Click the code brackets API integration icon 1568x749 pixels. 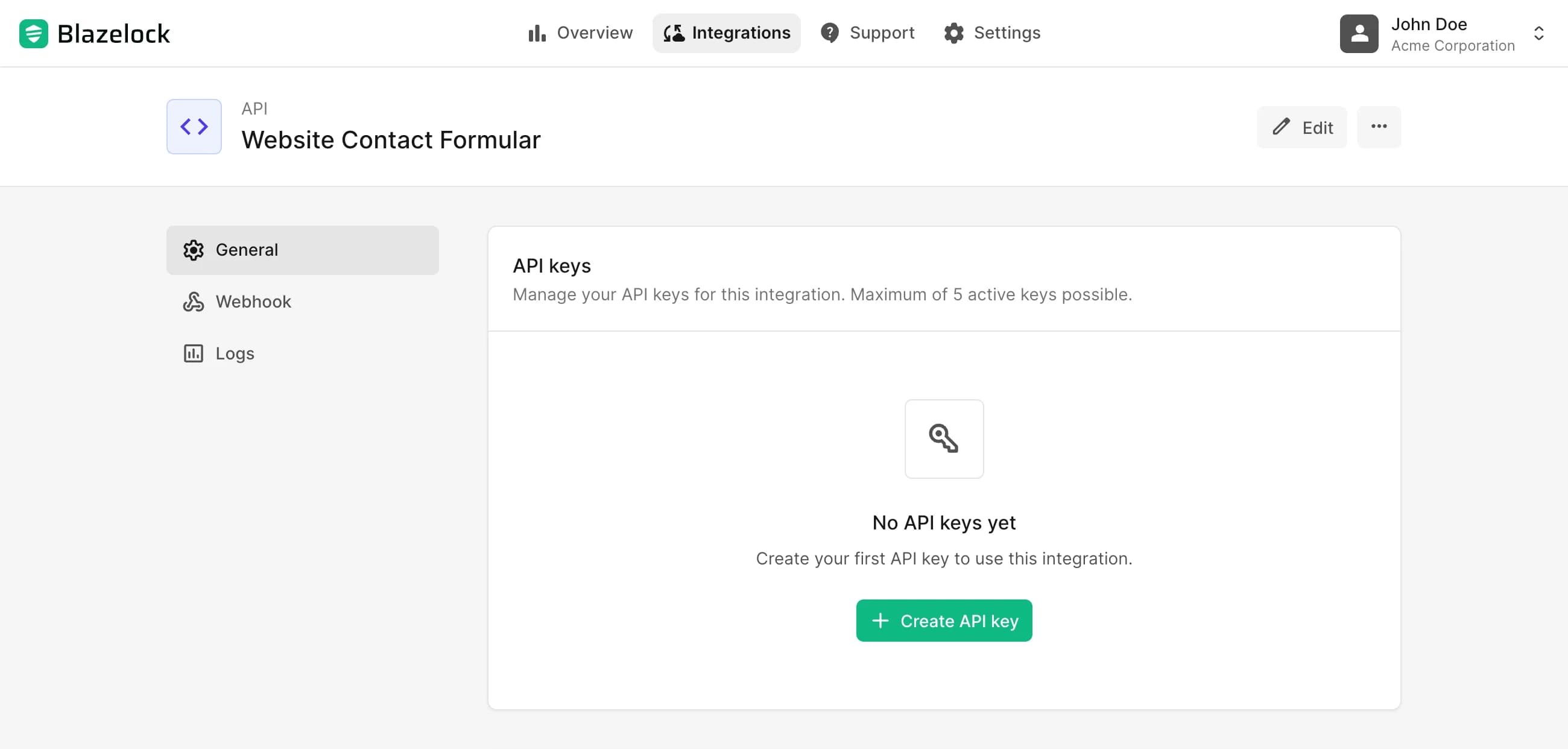click(x=193, y=126)
